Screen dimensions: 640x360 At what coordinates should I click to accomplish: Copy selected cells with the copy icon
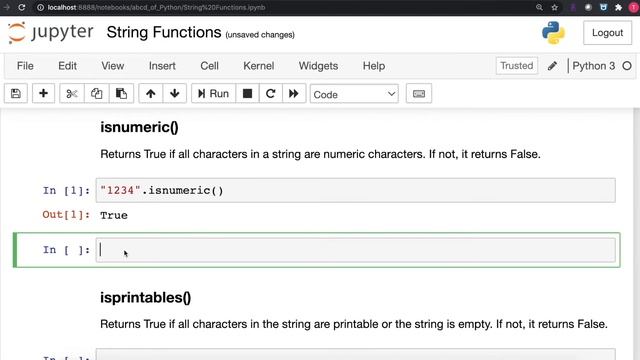pyautogui.click(x=97, y=93)
